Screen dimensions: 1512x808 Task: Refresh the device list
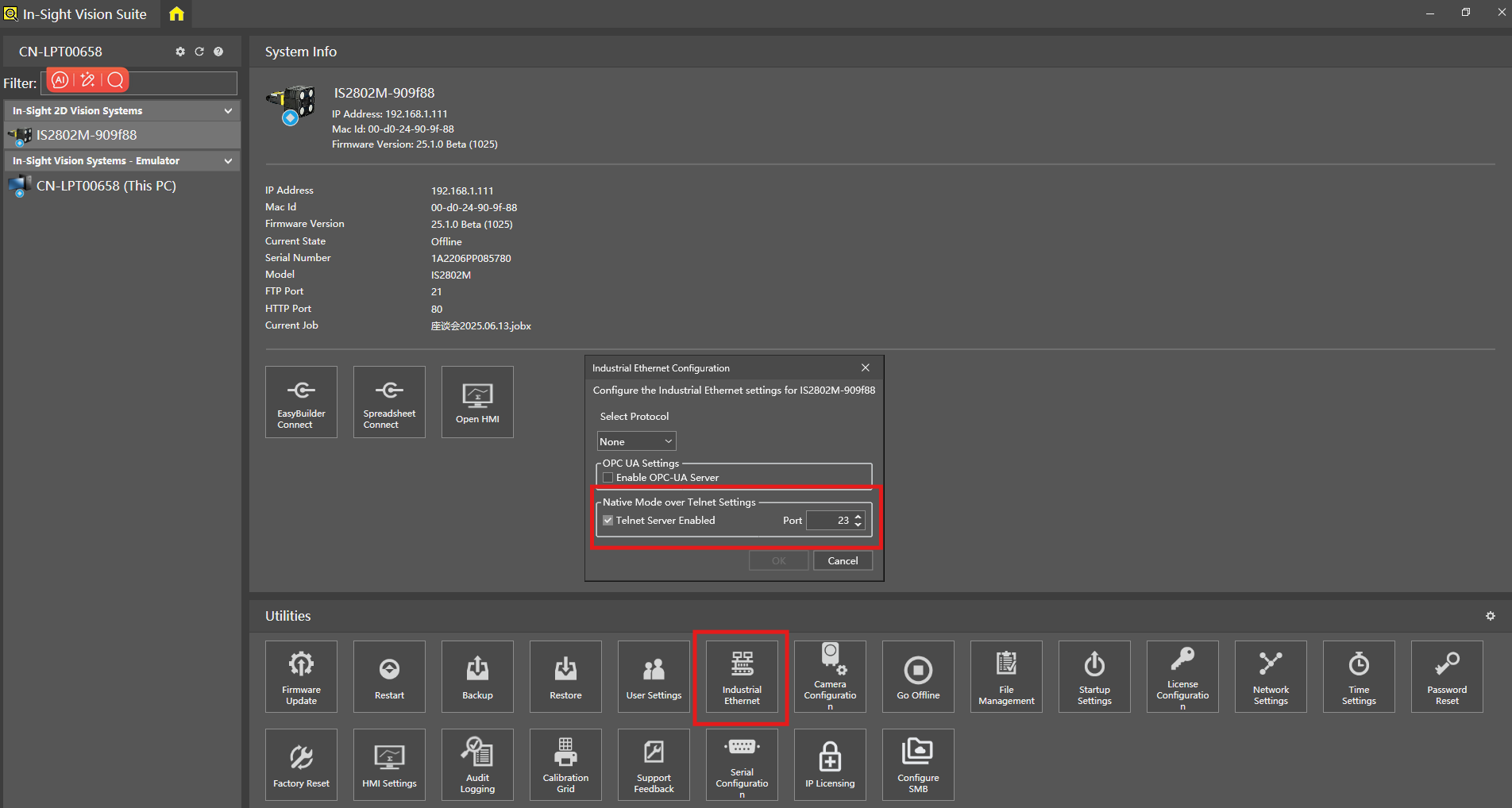(199, 52)
